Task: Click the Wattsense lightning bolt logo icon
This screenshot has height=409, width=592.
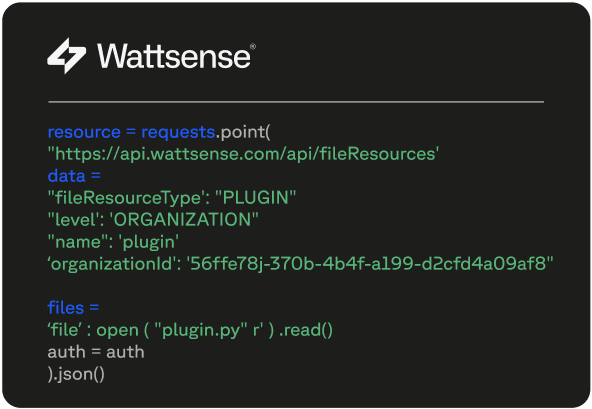Action: pyautogui.click(x=66, y=56)
